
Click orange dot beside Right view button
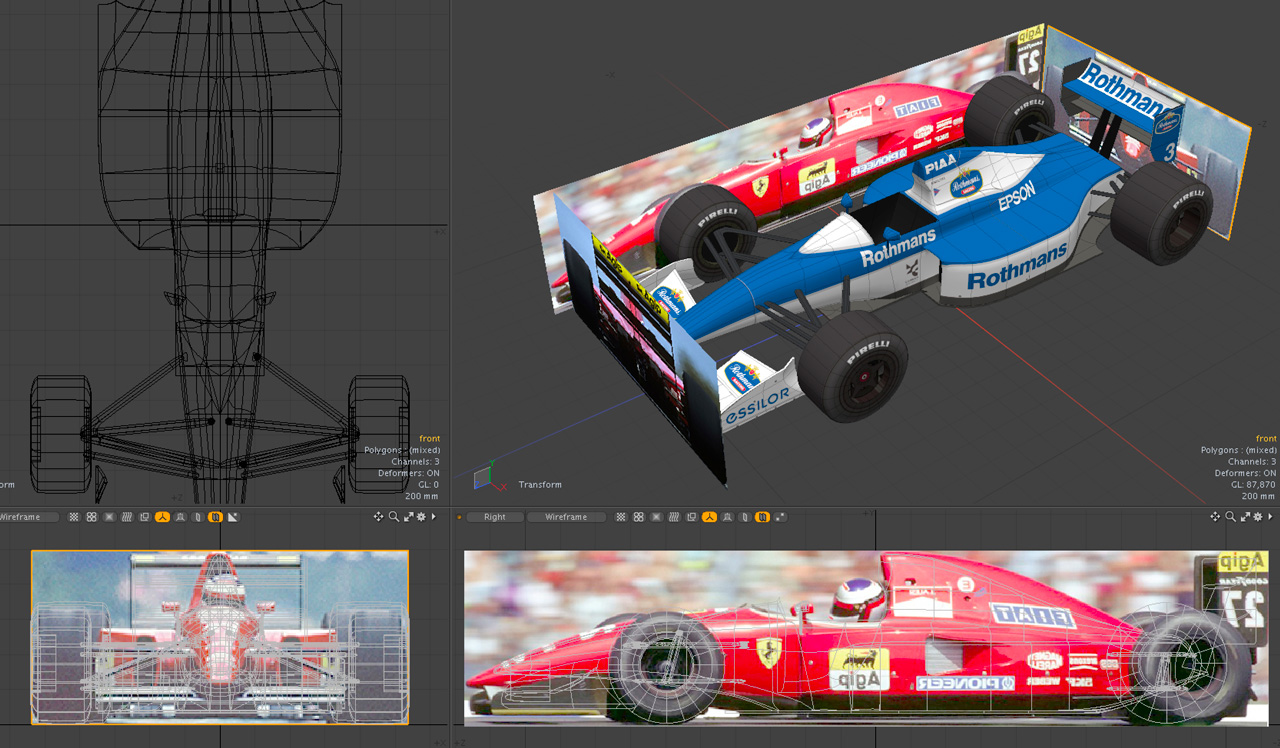click(459, 517)
